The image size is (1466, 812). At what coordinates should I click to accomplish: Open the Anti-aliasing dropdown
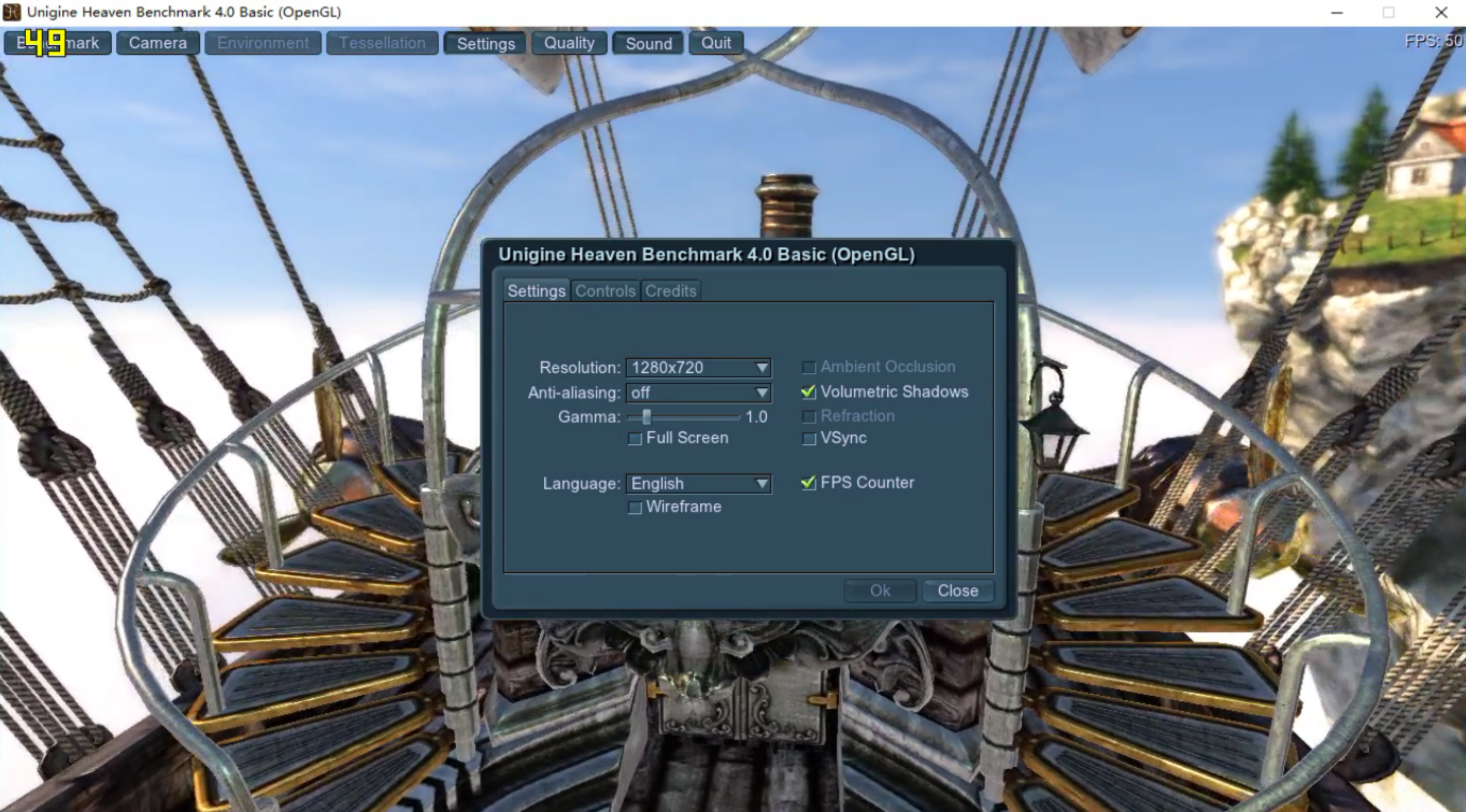698,393
